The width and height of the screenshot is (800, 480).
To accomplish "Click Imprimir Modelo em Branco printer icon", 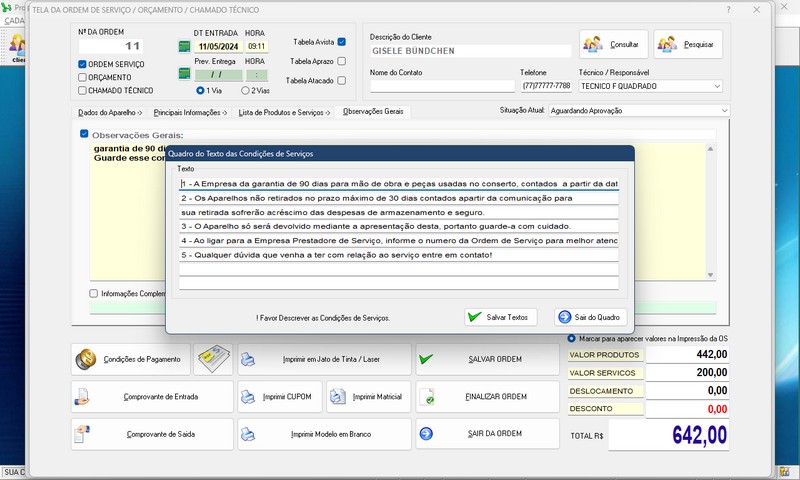I will pos(248,435).
